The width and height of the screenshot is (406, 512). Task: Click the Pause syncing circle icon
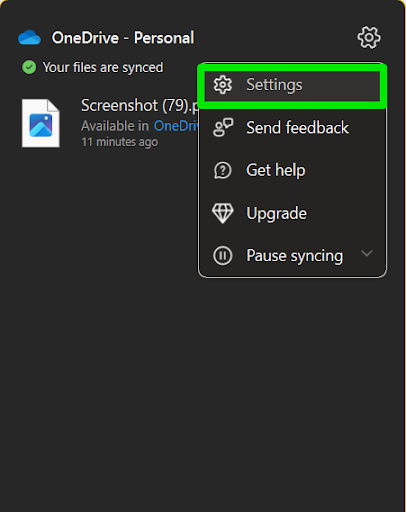222,256
